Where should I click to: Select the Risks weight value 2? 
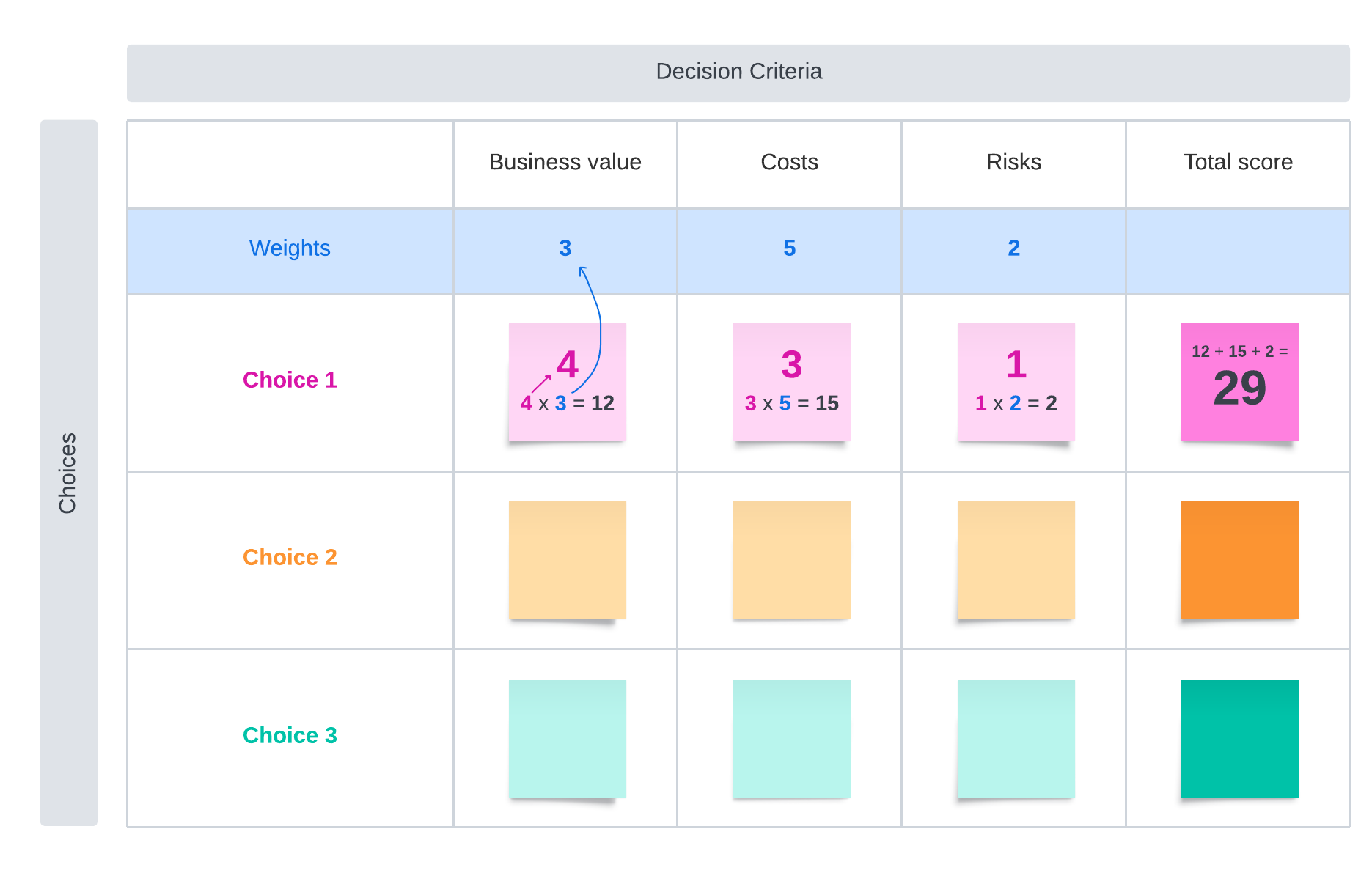coord(1013,248)
